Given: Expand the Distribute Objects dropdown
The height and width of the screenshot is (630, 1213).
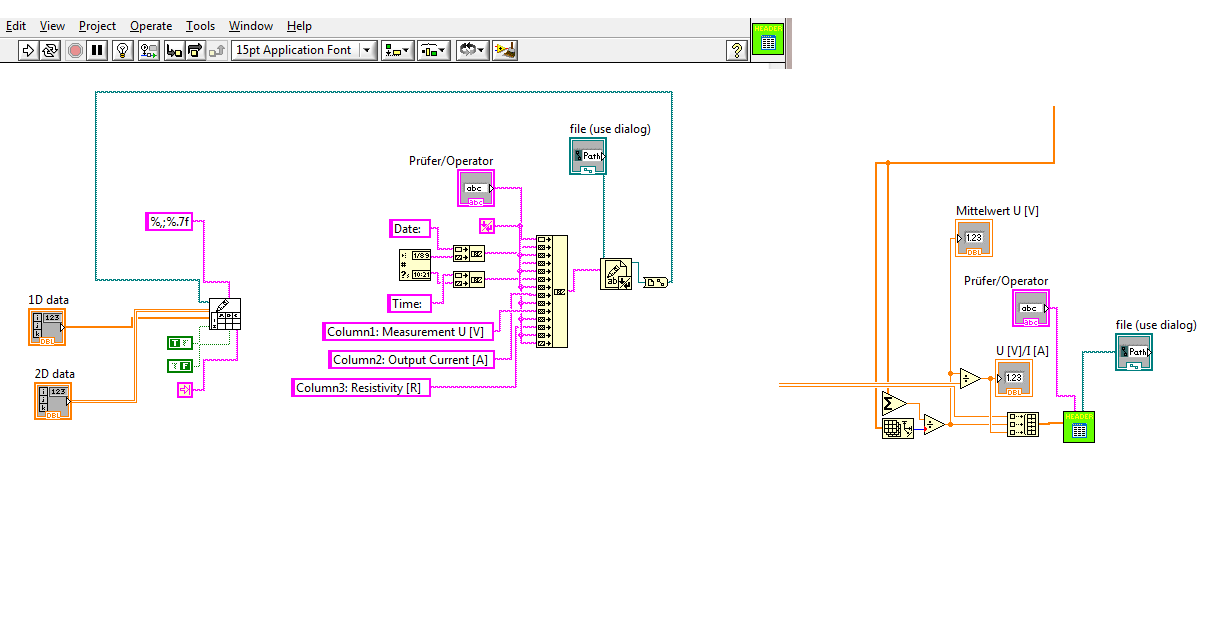Looking at the screenshot, I should 433,50.
